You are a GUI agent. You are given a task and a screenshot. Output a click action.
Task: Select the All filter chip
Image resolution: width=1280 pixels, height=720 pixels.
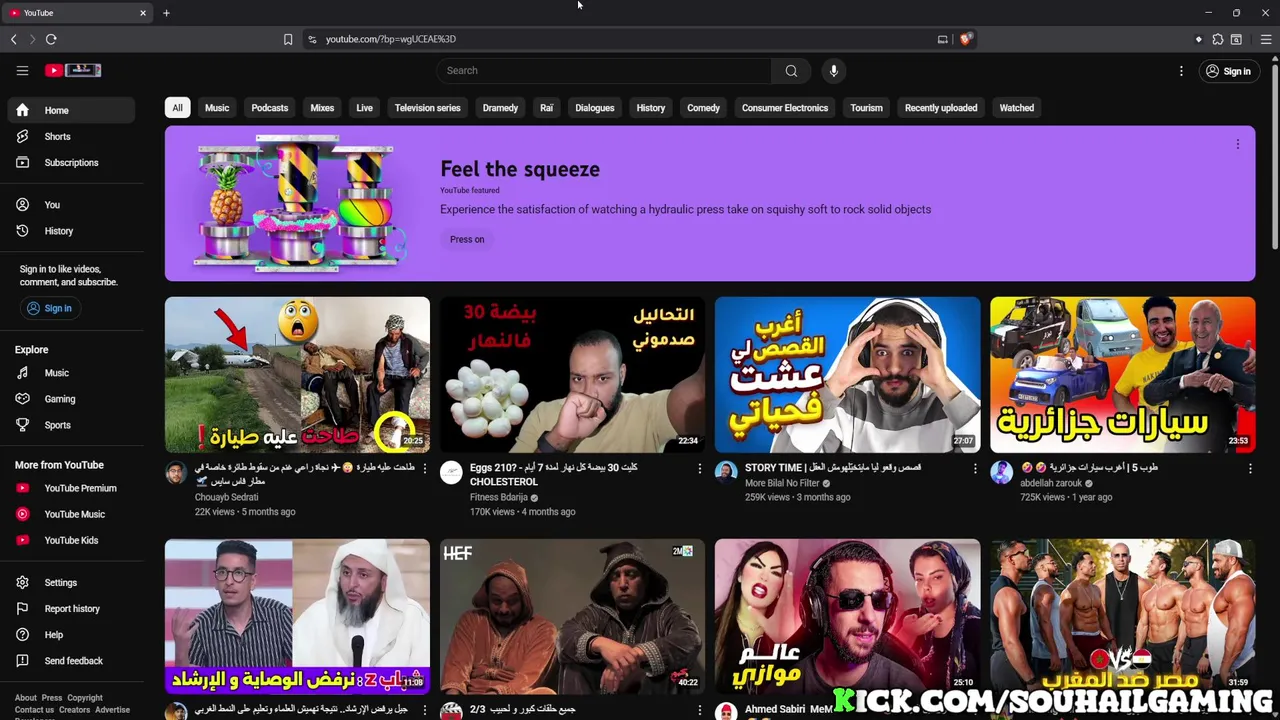177,108
